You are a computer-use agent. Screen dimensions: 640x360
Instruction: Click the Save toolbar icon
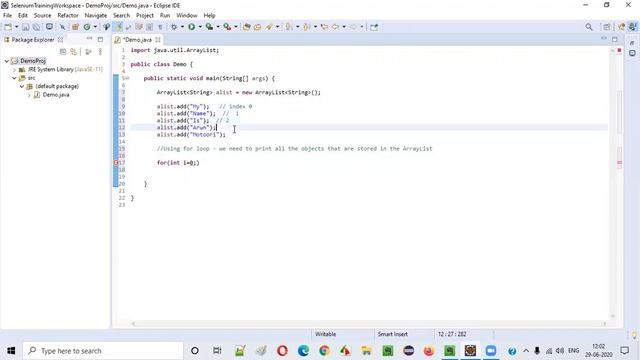[x=25, y=27]
